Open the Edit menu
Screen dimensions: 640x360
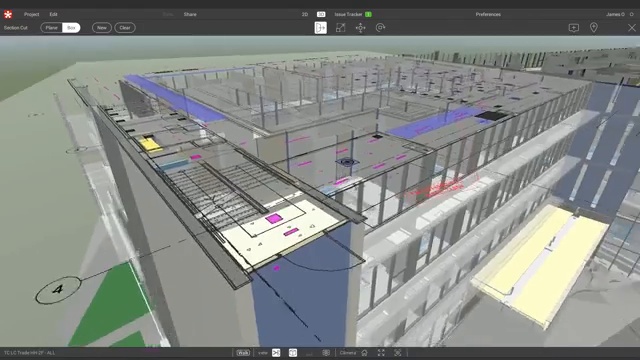[53, 14]
